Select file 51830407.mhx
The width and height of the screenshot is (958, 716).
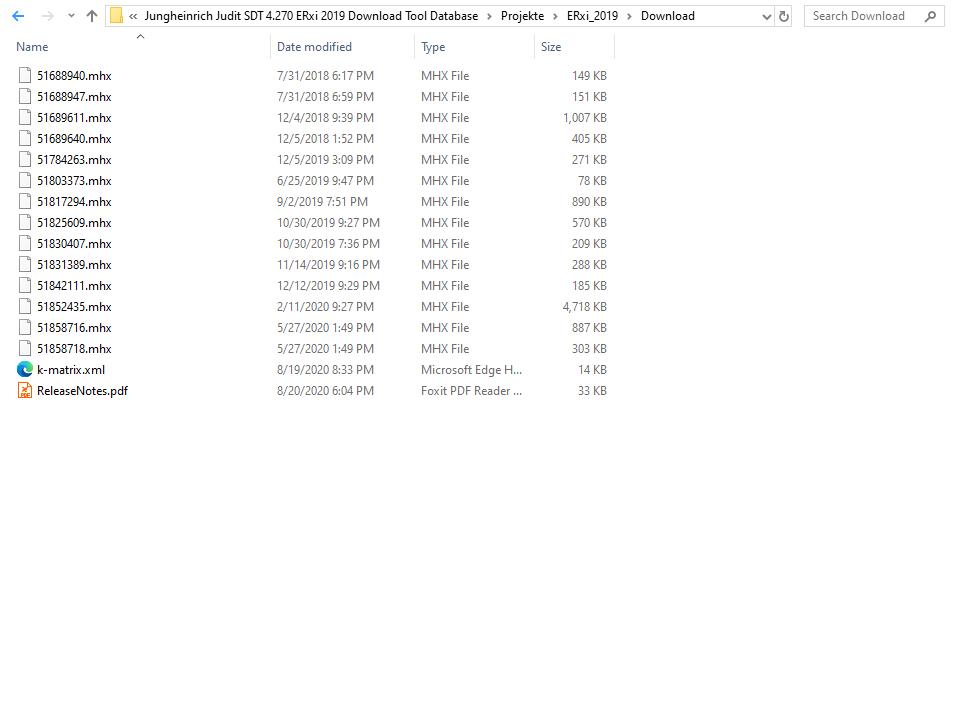coord(74,244)
